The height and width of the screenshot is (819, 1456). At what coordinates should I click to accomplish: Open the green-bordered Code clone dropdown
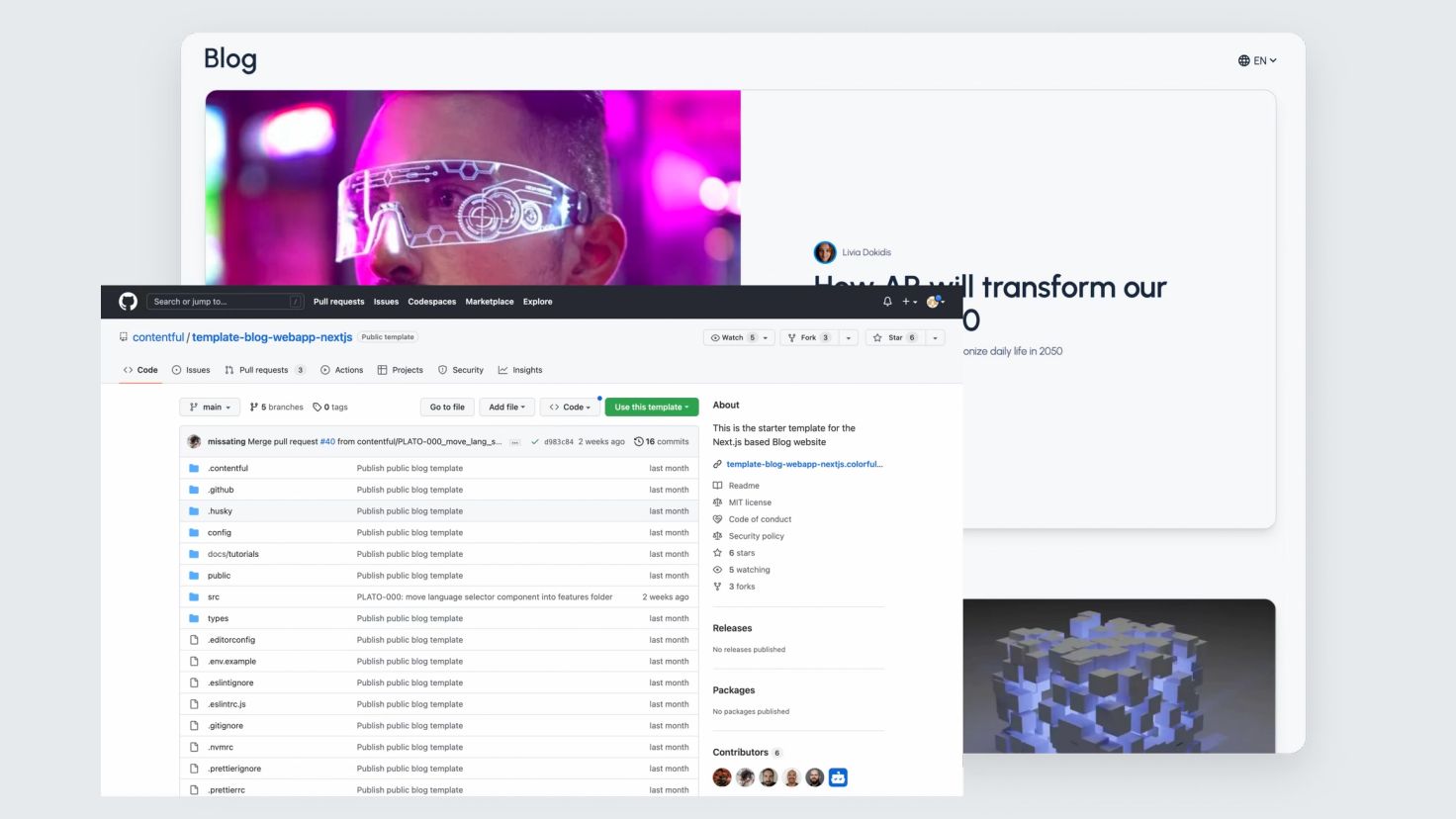click(570, 407)
